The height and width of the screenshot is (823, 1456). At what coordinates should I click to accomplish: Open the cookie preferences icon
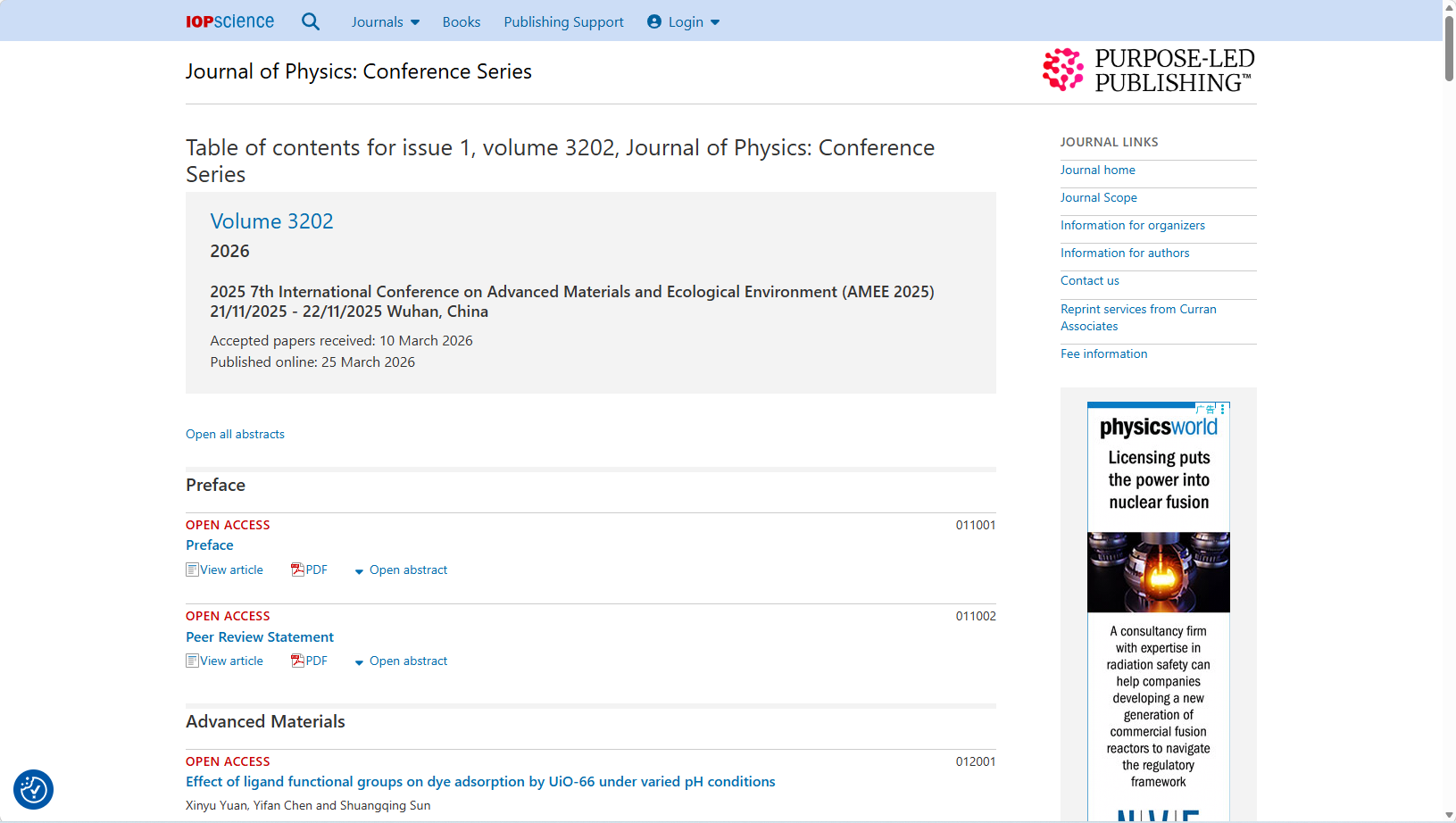[34, 789]
